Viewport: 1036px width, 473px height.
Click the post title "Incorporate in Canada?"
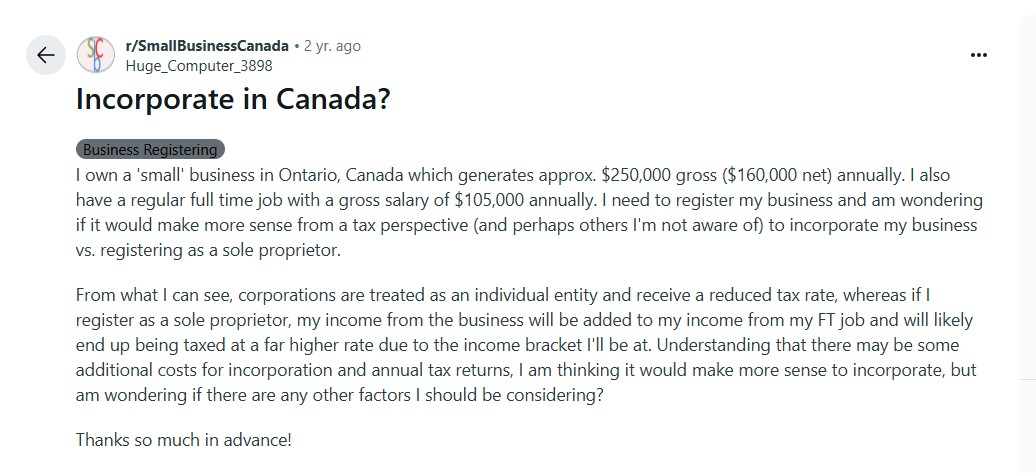[232, 100]
